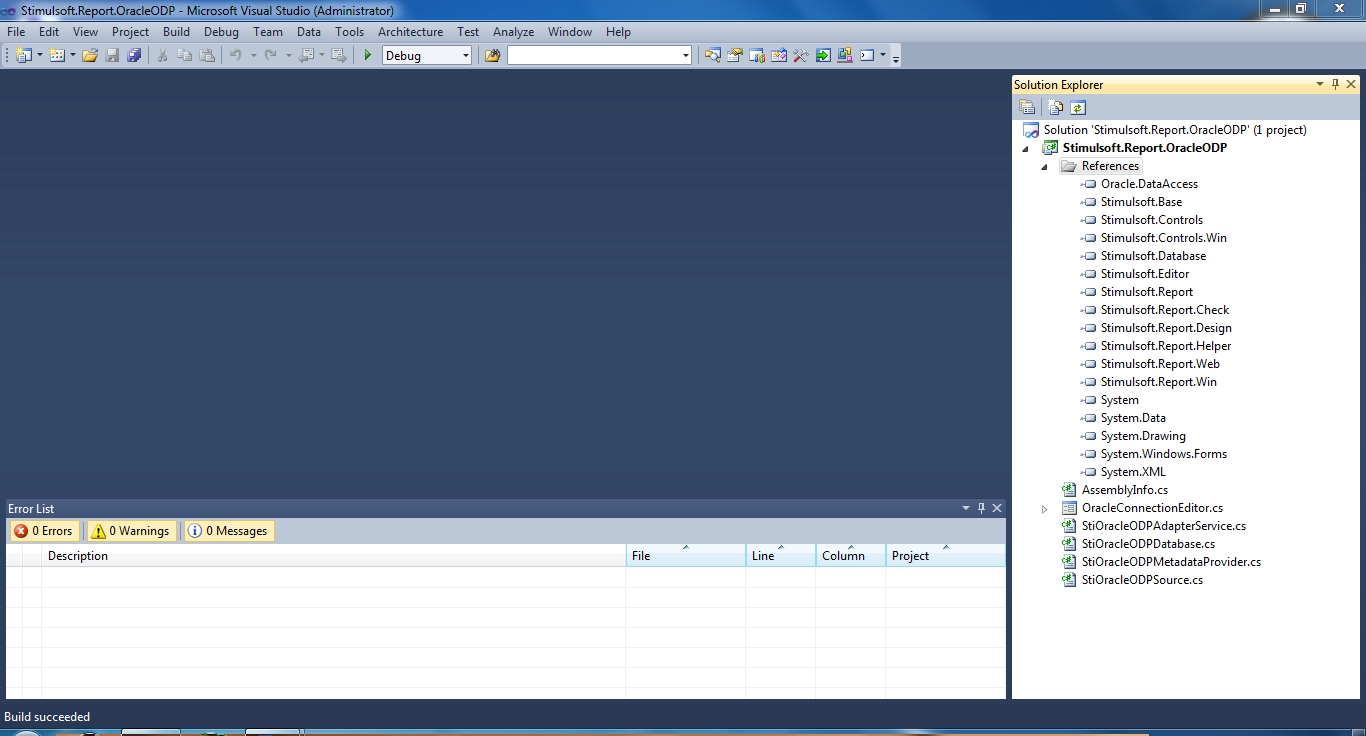This screenshot has width=1366, height=736.
Task: Start debugging with the green play icon
Action: point(368,56)
